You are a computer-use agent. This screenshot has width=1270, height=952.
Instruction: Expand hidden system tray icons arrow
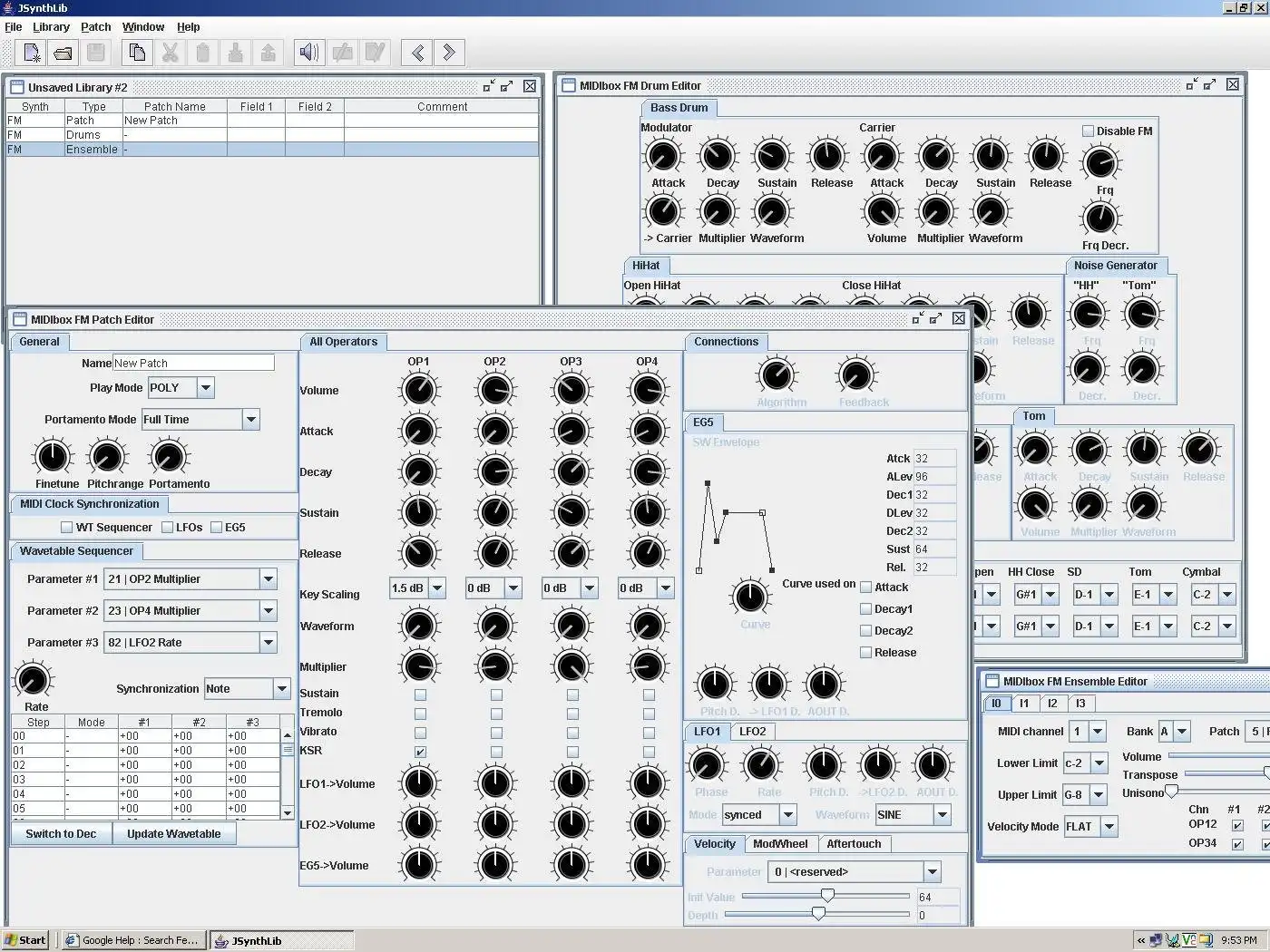1140,940
